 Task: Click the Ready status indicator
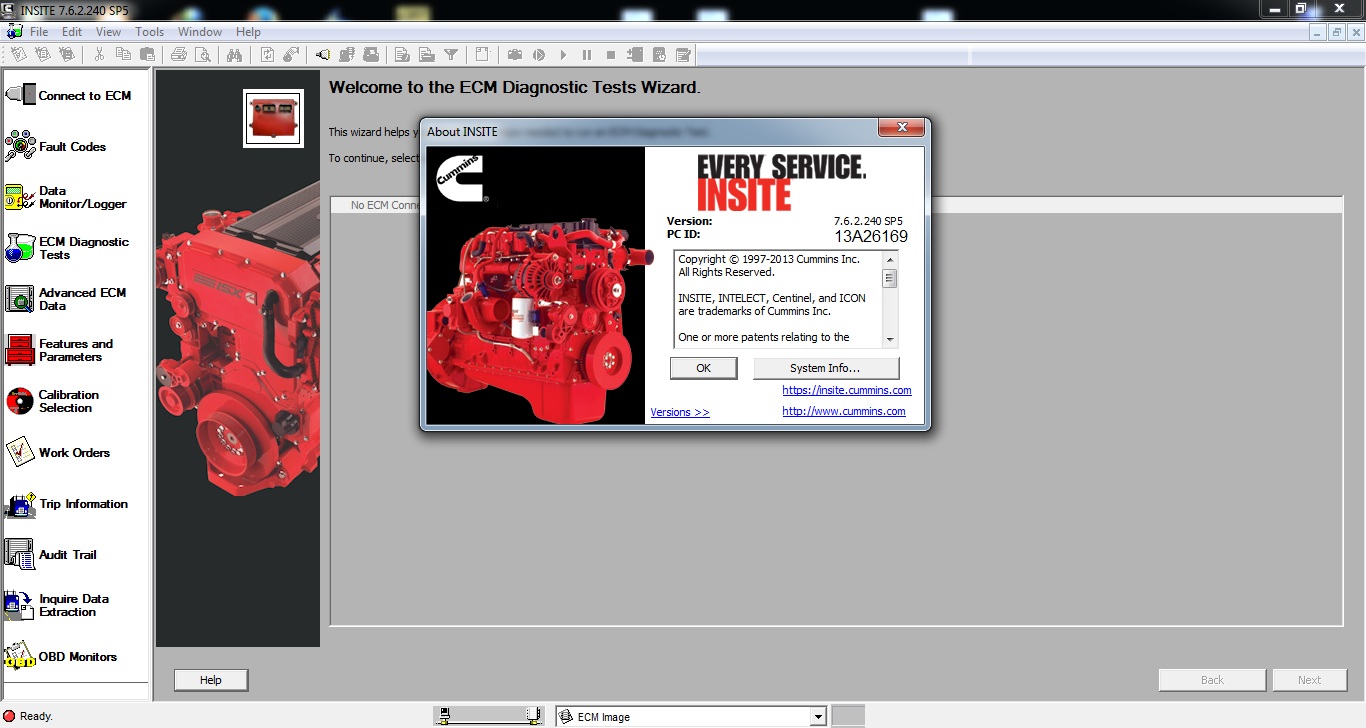(x=28, y=716)
